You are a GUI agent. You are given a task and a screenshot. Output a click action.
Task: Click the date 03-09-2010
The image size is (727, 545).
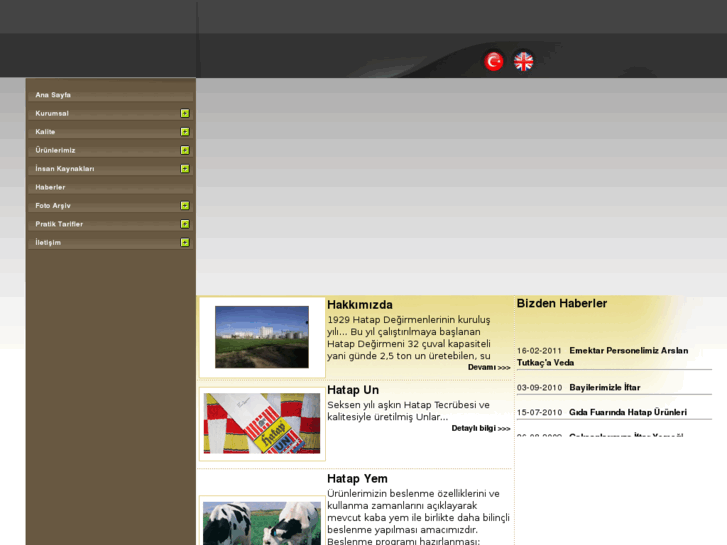[539, 388]
